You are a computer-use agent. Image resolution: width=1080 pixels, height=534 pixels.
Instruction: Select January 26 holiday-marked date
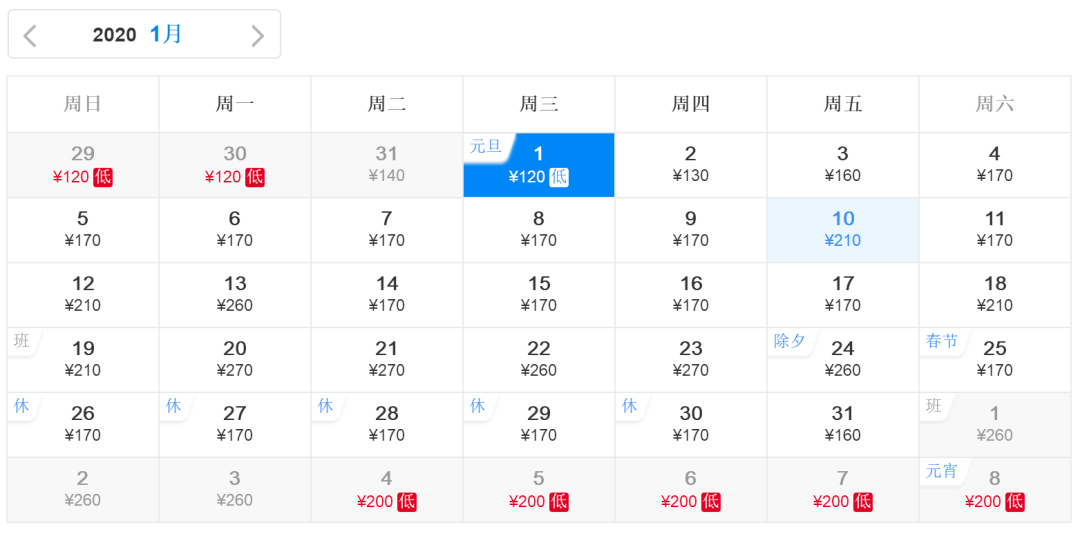pyautogui.click(x=83, y=425)
